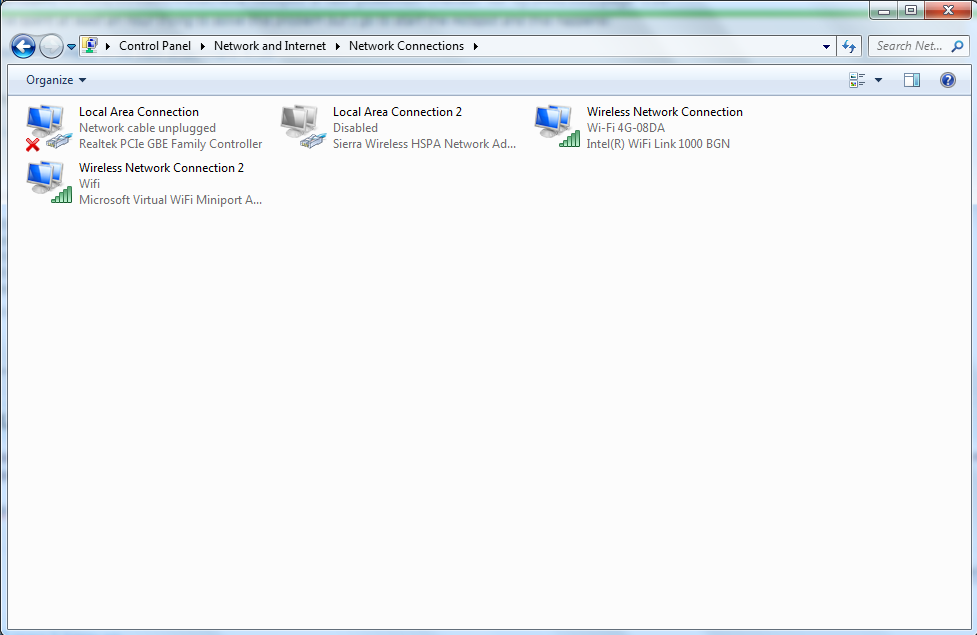977x635 pixels.
Task: Click 'Intel(R) WiFi Link 1000 BGN' text
Action: pyautogui.click(x=658, y=144)
